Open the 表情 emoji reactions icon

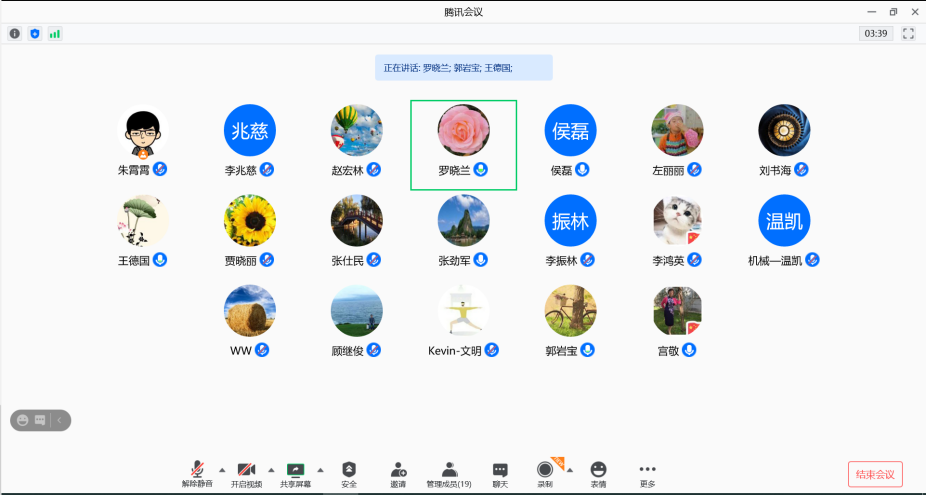[x=598, y=471]
